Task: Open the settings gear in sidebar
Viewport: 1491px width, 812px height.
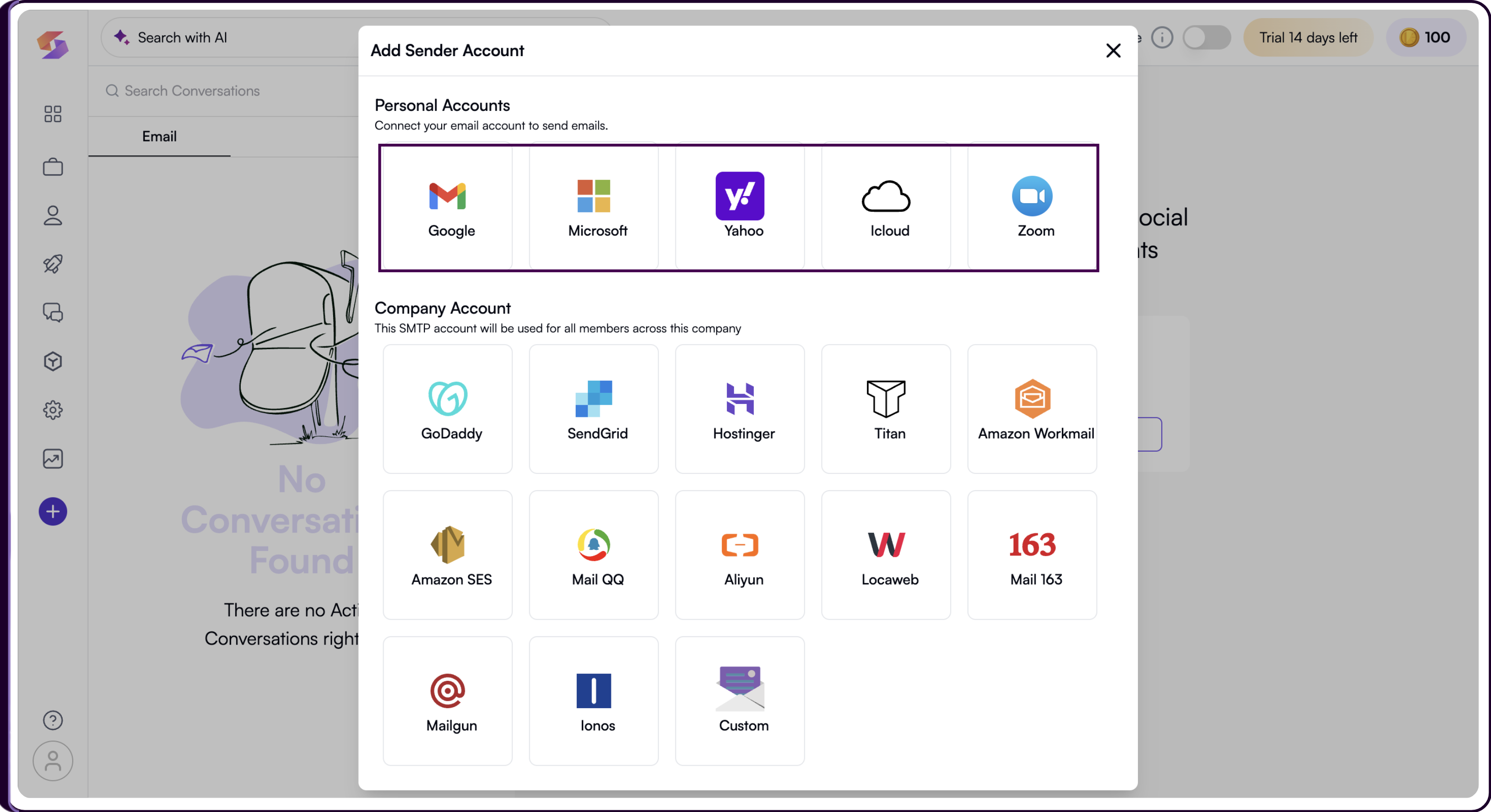Action: (x=53, y=410)
